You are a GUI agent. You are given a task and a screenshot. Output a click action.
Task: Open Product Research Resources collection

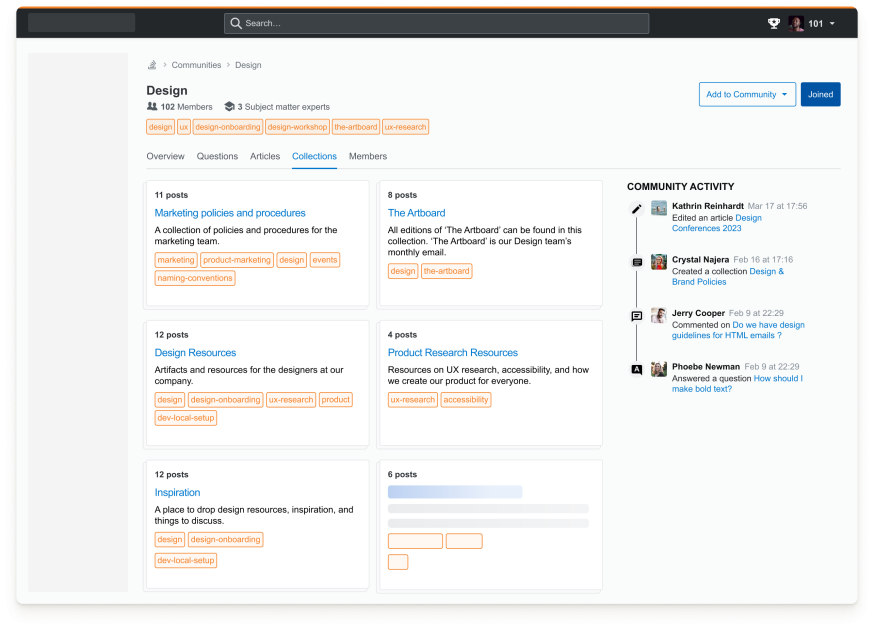coord(453,353)
